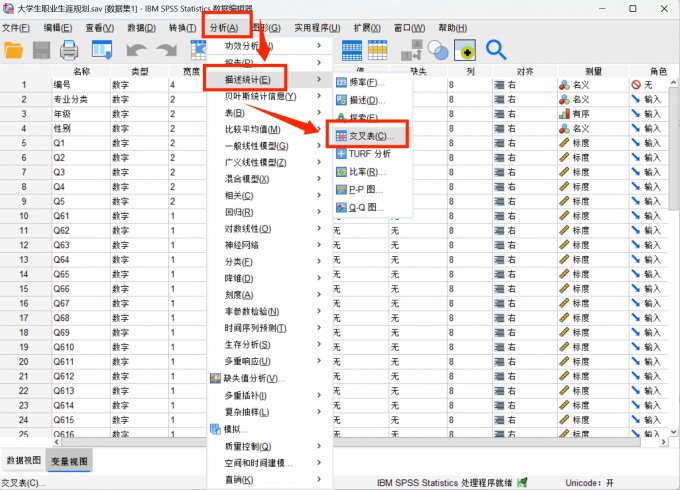Expand the 比较平均值(M) submenu
680x490 pixels.
[319, 129]
